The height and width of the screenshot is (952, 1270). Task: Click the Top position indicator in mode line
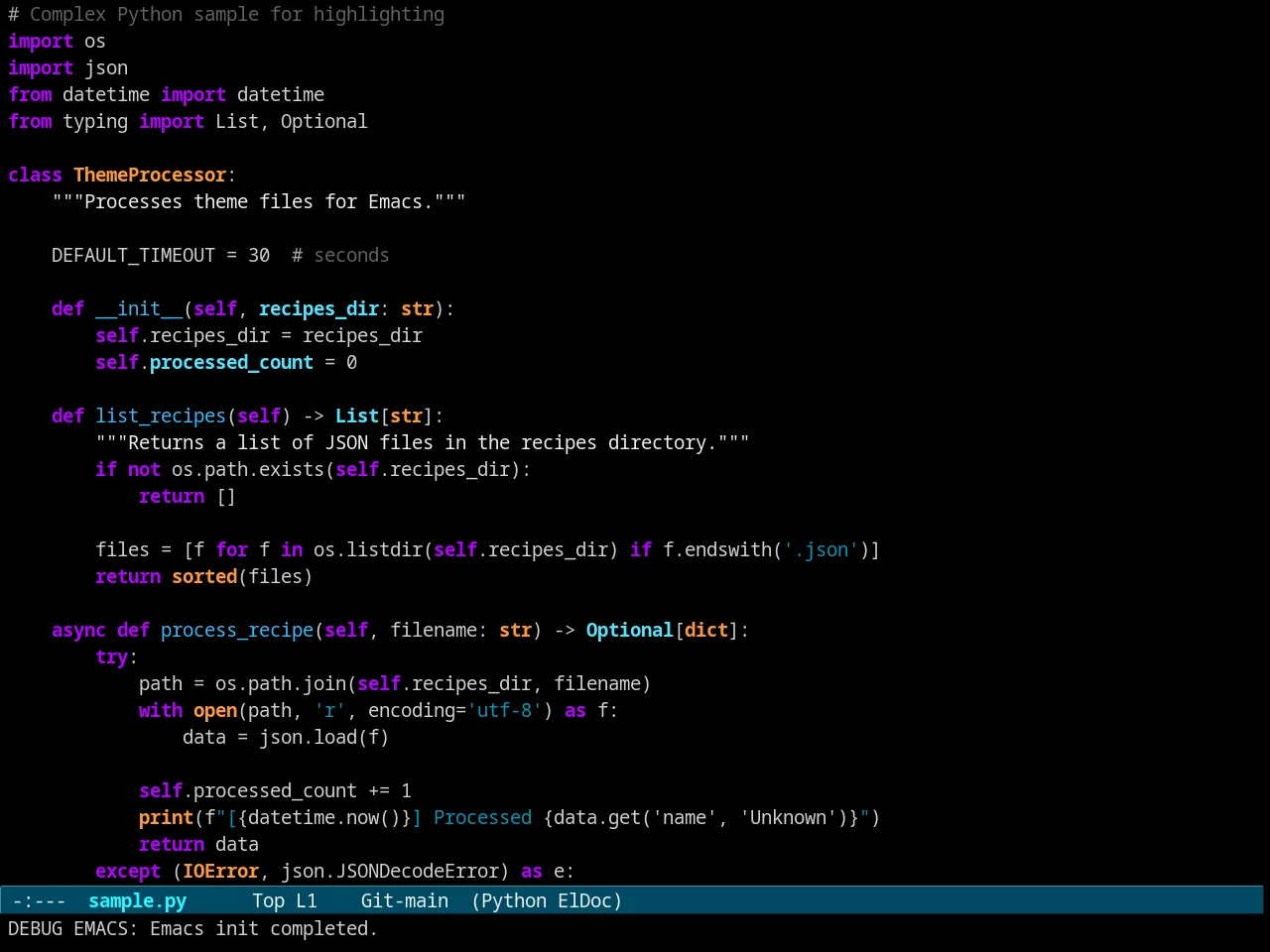coord(268,900)
